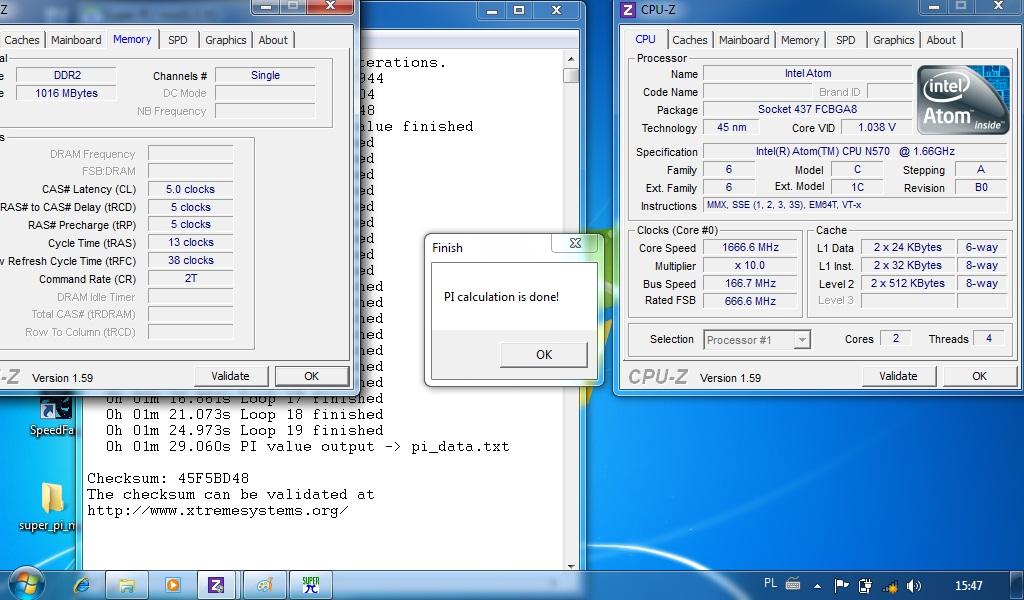Click the Threads count 4 field
1024x600 pixels.
click(989, 338)
